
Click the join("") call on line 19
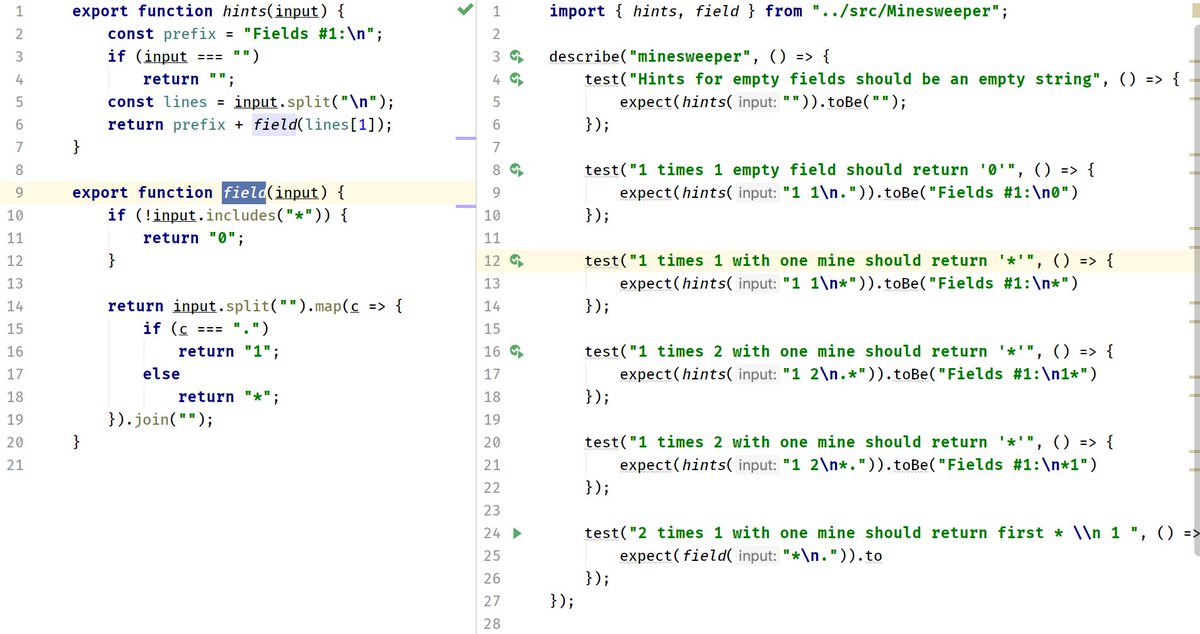(x=169, y=420)
